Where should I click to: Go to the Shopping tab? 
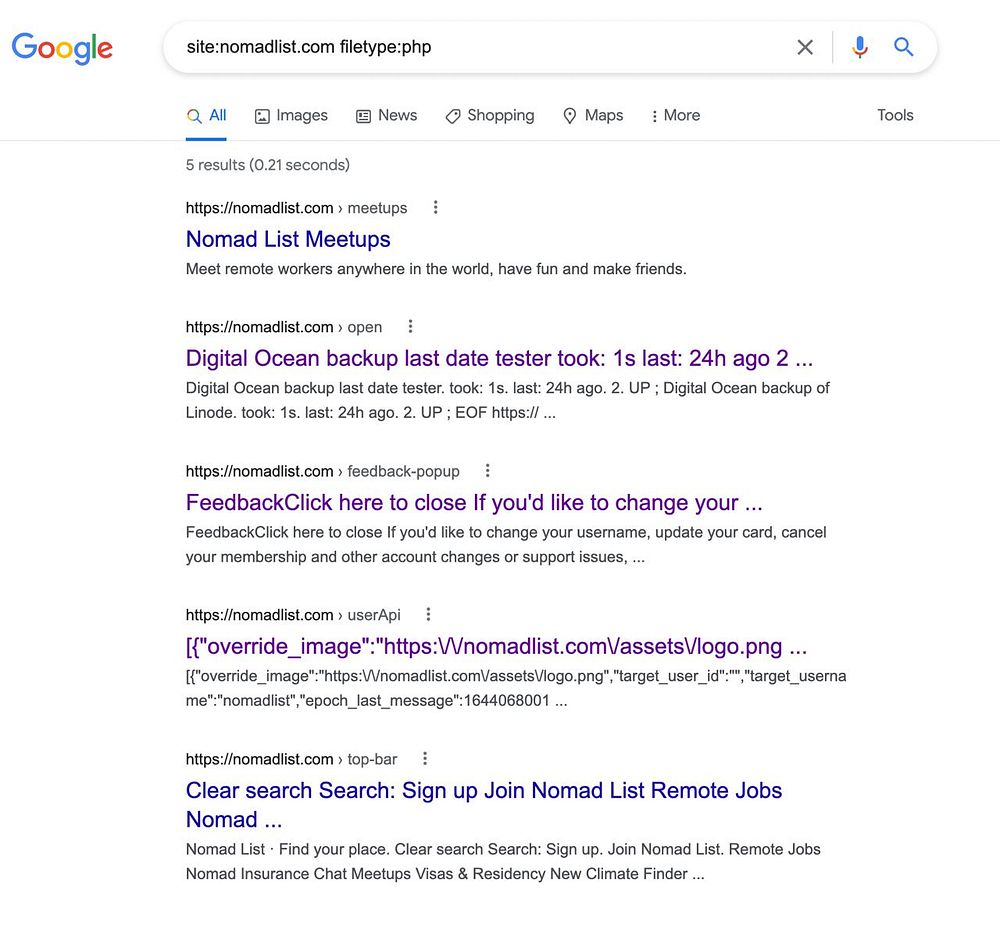490,116
